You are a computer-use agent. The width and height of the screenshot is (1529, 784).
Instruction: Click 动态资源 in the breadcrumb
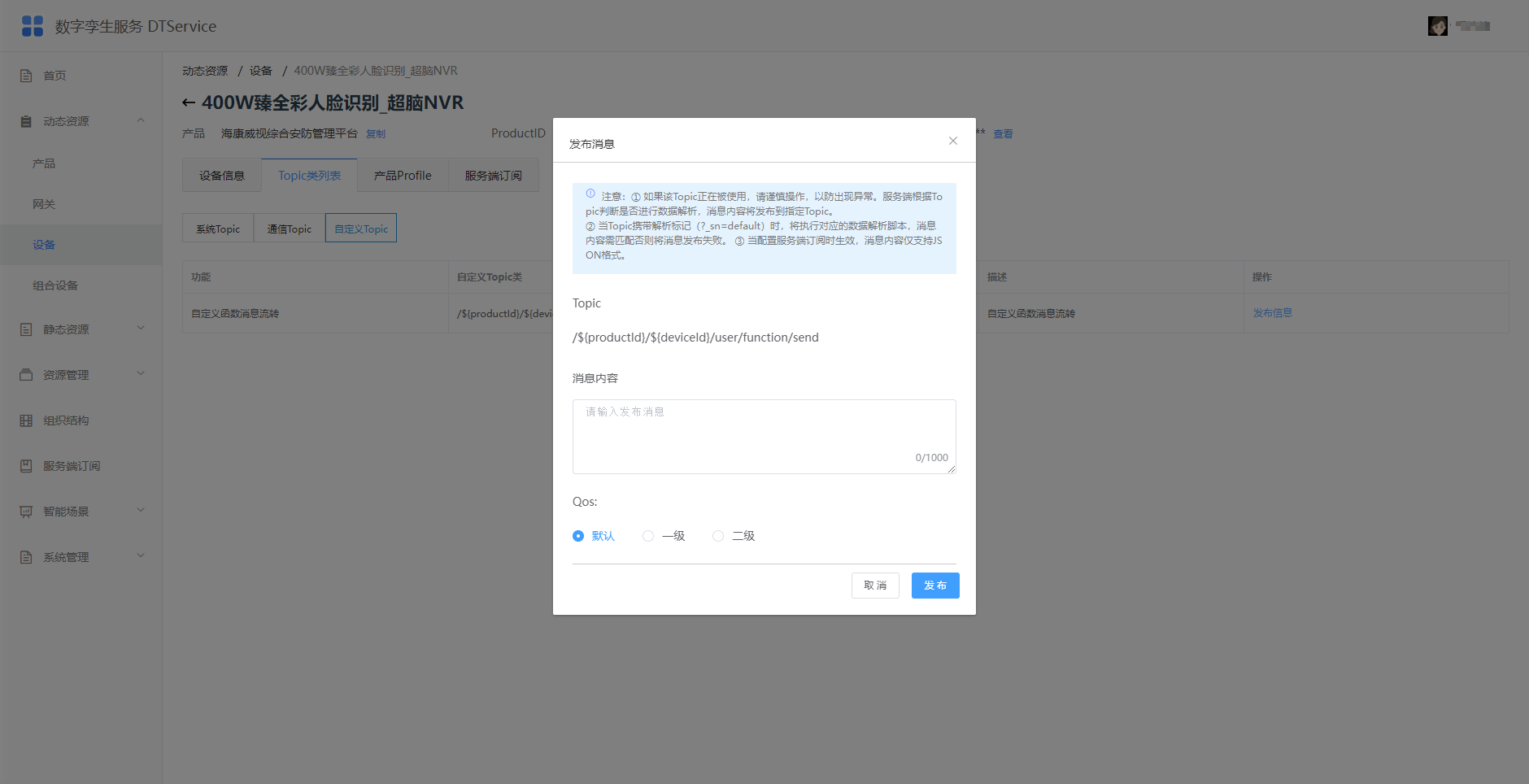point(205,71)
